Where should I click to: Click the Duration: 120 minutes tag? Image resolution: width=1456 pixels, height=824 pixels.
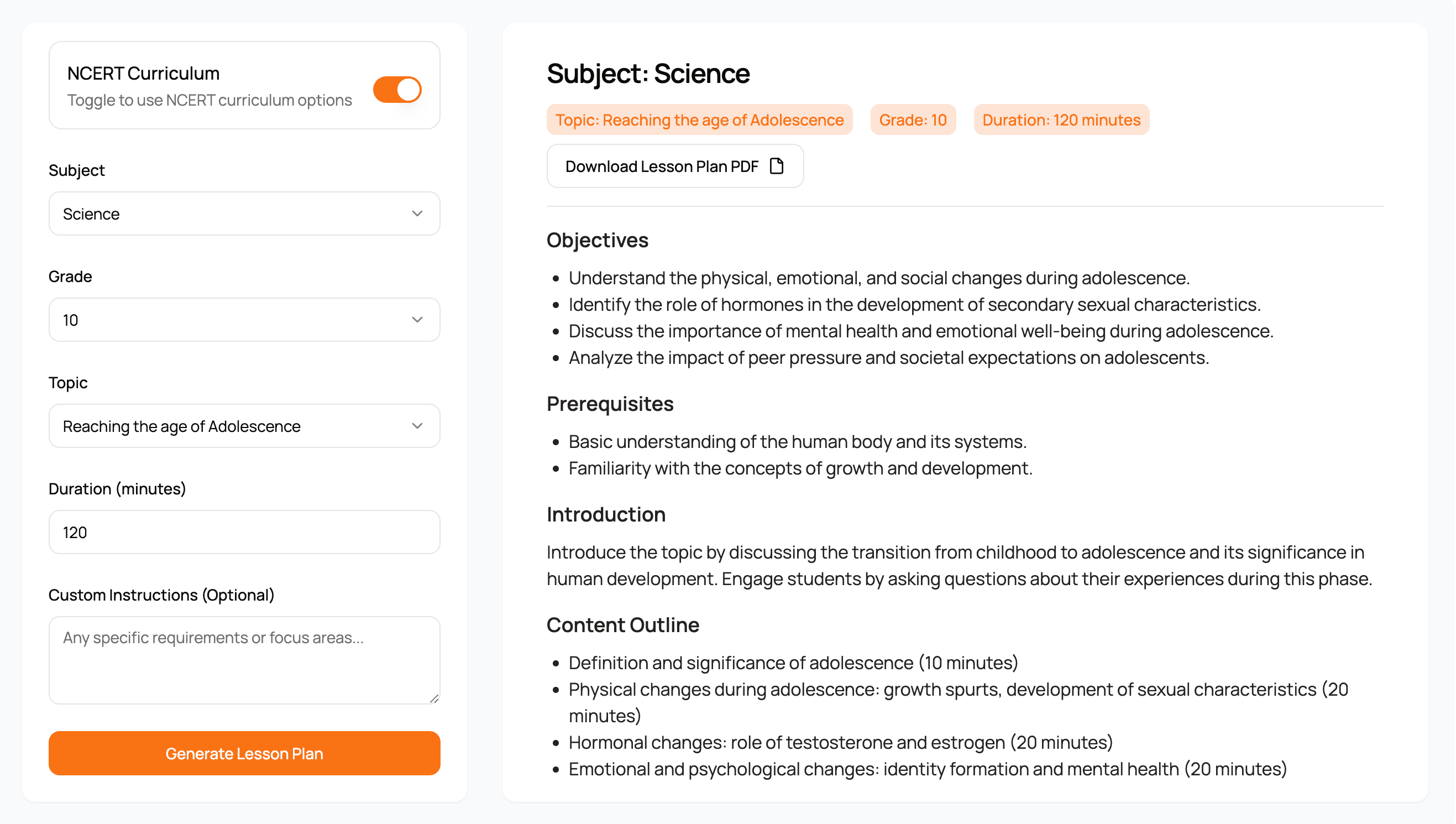(x=1061, y=119)
